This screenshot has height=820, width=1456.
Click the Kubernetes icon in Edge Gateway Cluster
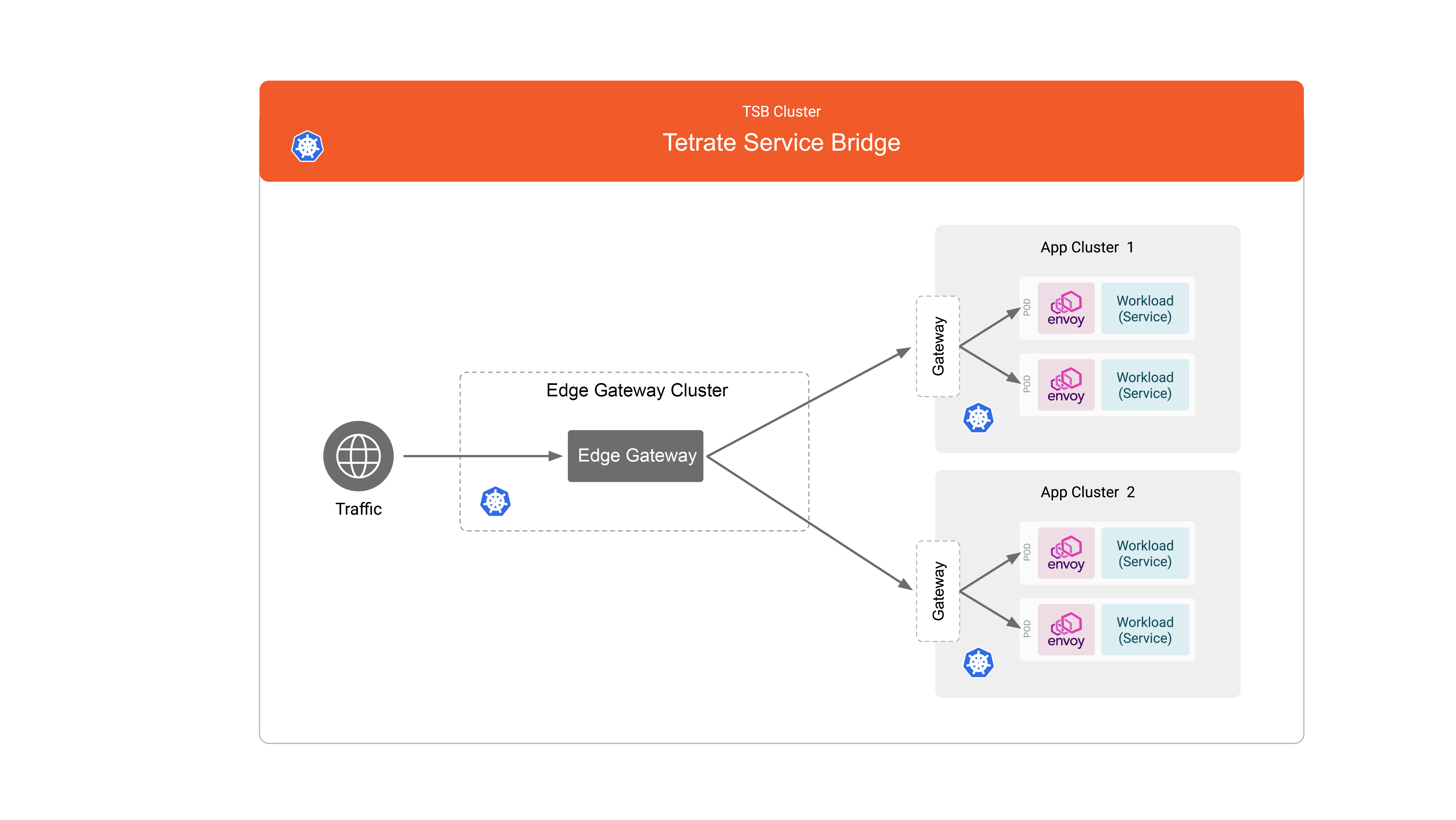click(495, 502)
